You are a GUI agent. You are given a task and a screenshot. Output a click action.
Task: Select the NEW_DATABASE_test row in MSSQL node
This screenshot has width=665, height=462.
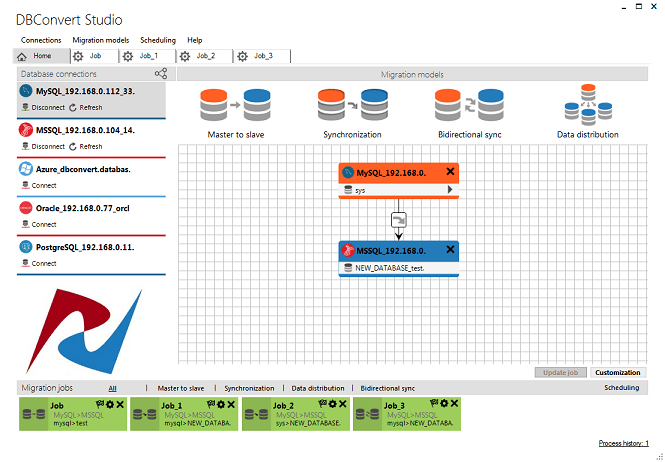(x=399, y=269)
